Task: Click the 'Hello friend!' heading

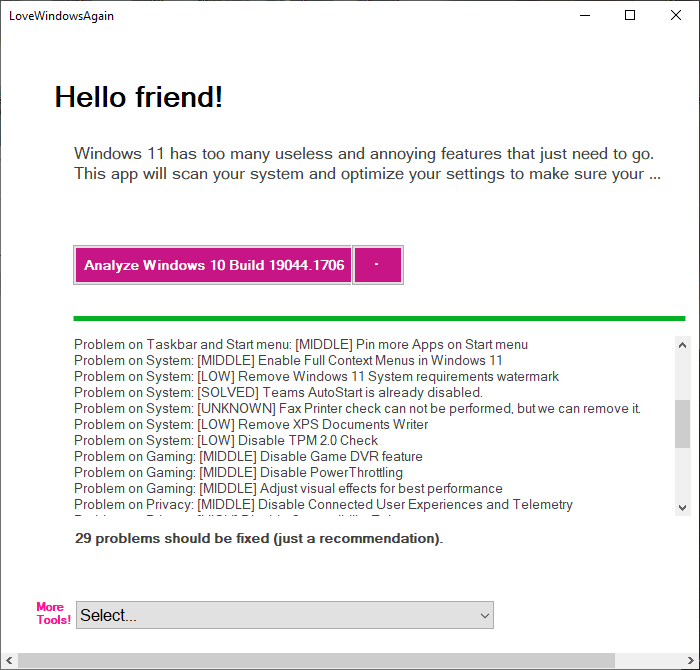Action: click(138, 97)
